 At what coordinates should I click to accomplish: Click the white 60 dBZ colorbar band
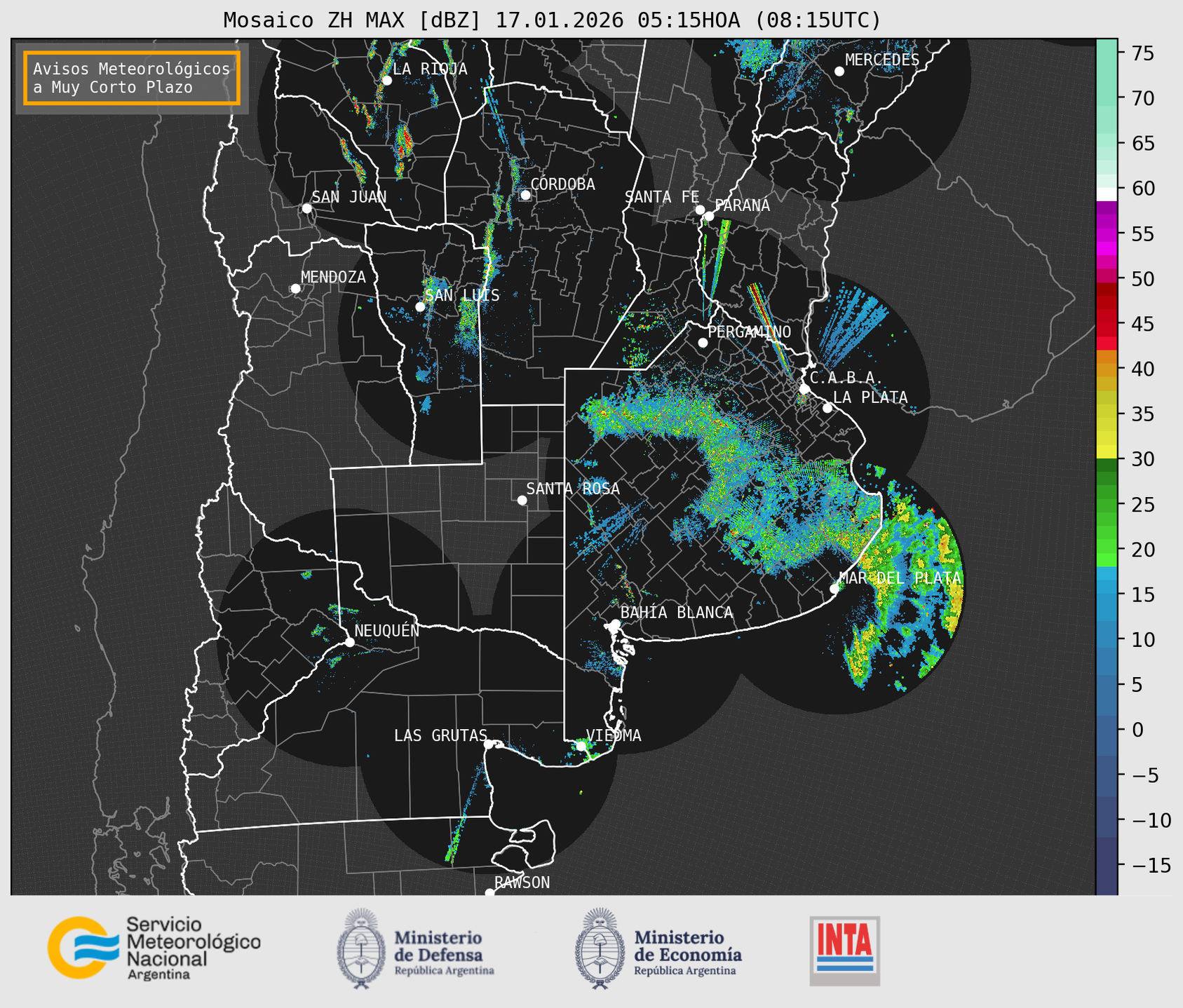coord(1107,194)
